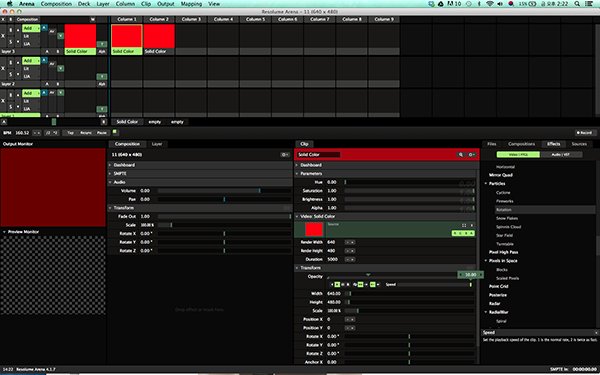Toggle the blue A auto-pilot button on layer 3
Viewport: 600px width, 375px height.
click(44, 28)
